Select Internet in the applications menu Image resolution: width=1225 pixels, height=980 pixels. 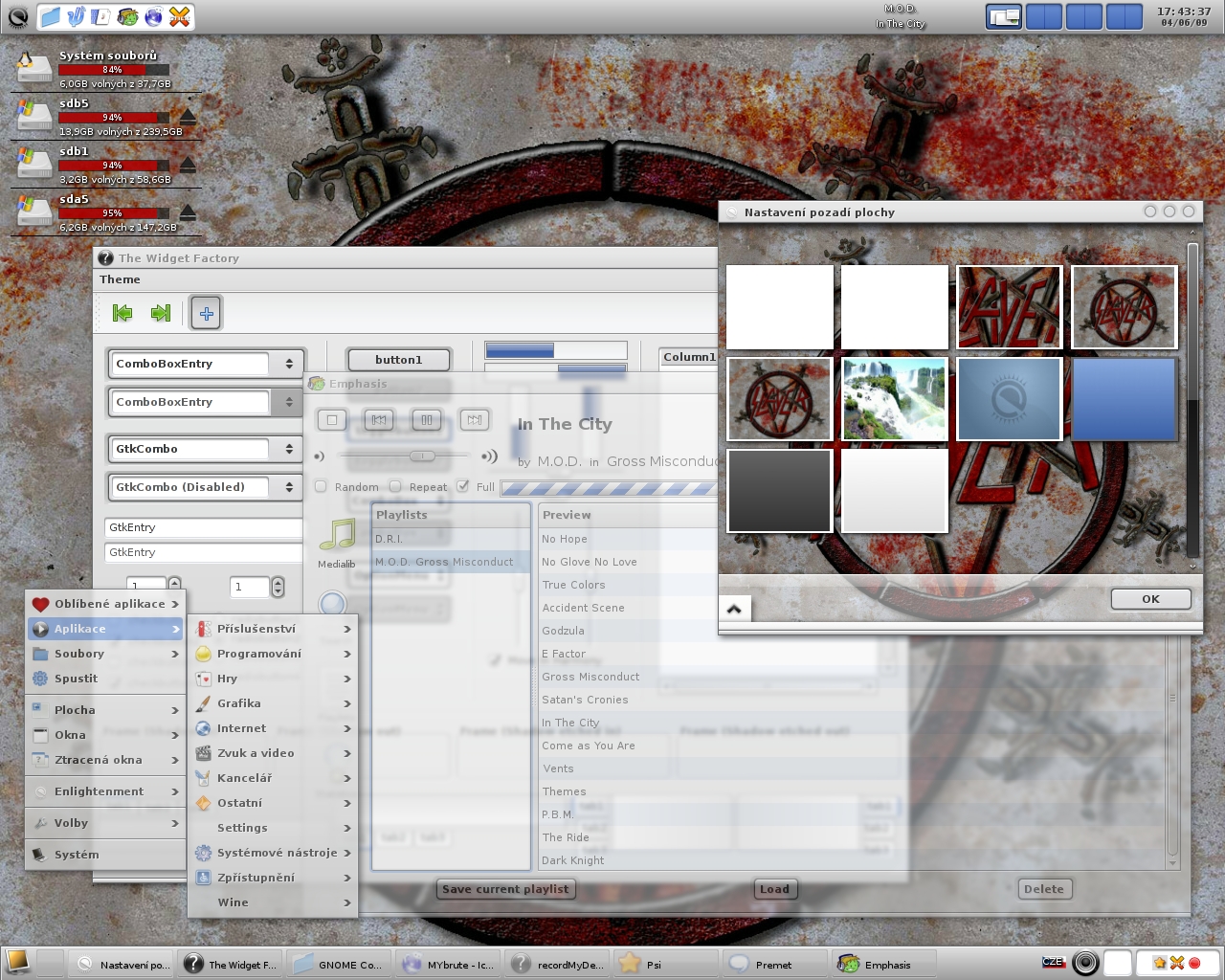coord(273,728)
